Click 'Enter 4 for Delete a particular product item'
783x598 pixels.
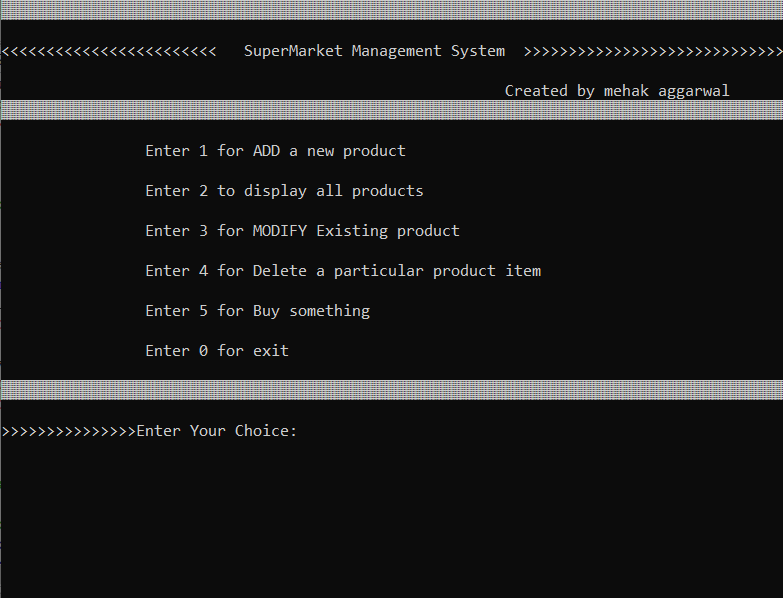(x=343, y=271)
